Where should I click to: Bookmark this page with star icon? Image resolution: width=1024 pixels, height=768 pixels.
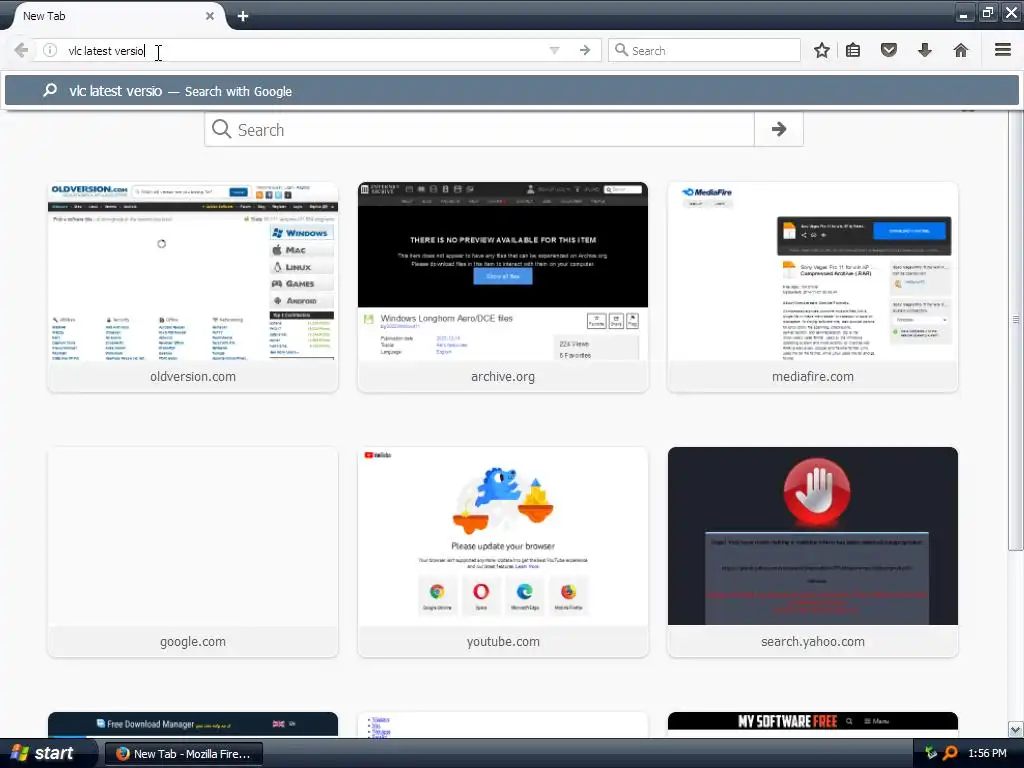[x=822, y=50]
